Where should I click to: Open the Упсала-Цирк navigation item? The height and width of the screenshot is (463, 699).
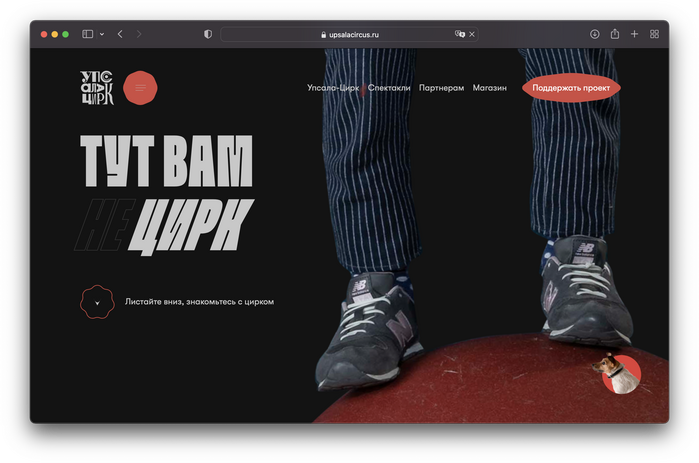click(333, 88)
